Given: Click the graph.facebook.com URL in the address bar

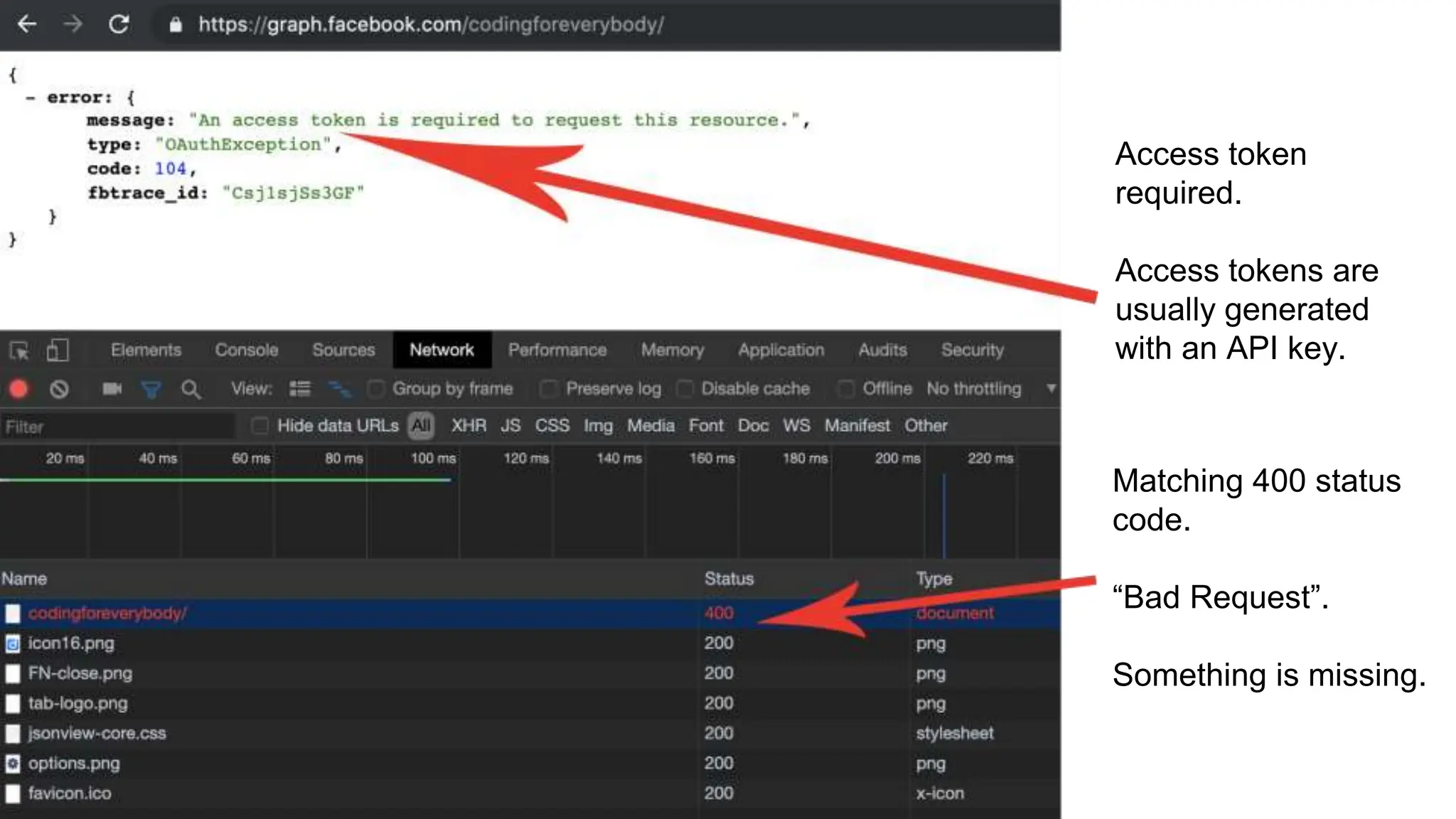Looking at the screenshot, I should pos(431,25).
